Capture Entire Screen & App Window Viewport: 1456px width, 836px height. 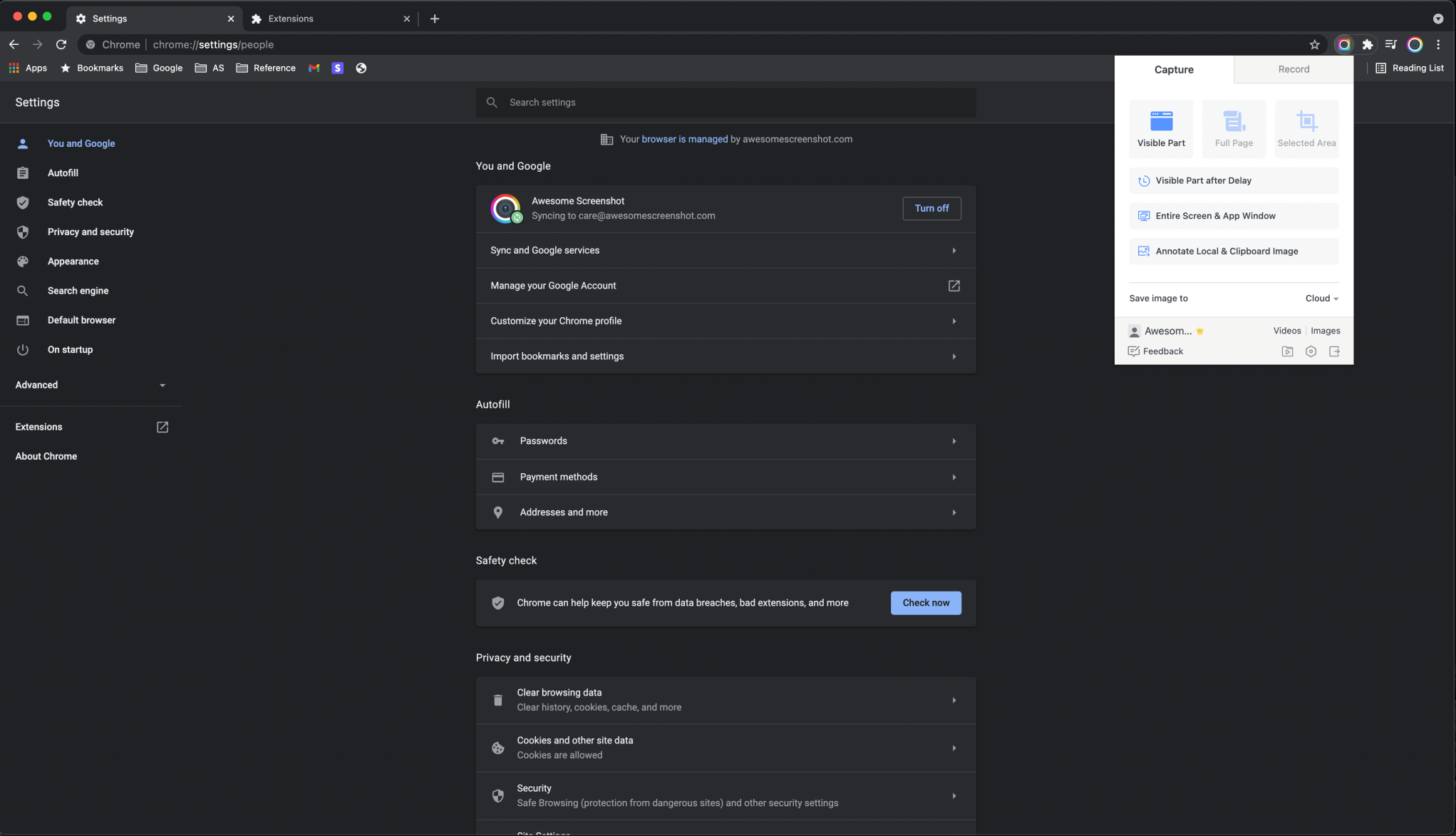pyautogui.click(x=1233, y=215)
